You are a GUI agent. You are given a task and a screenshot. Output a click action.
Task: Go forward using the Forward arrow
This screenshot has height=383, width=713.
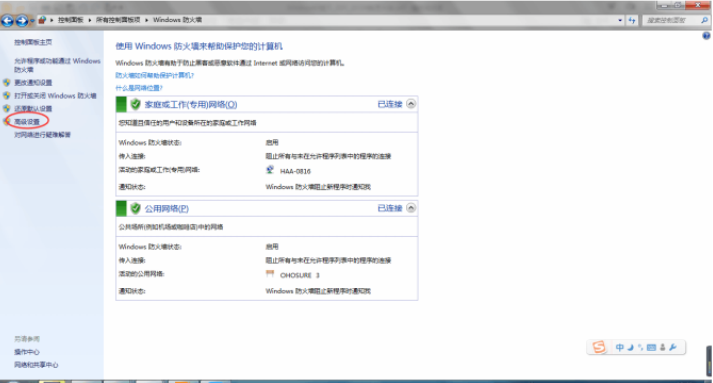click(x=21, y=20)
